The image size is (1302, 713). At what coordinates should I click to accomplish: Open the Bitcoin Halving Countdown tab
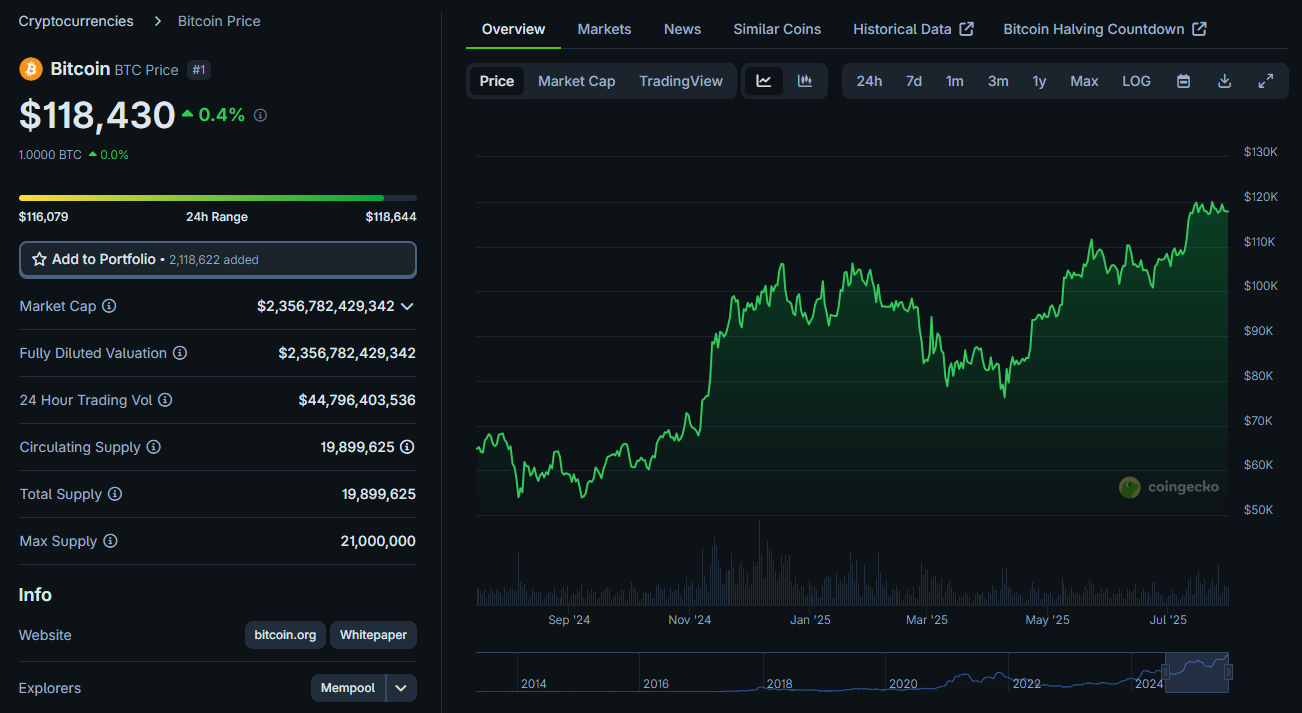pyautogui.click(x=1105, y=29)
